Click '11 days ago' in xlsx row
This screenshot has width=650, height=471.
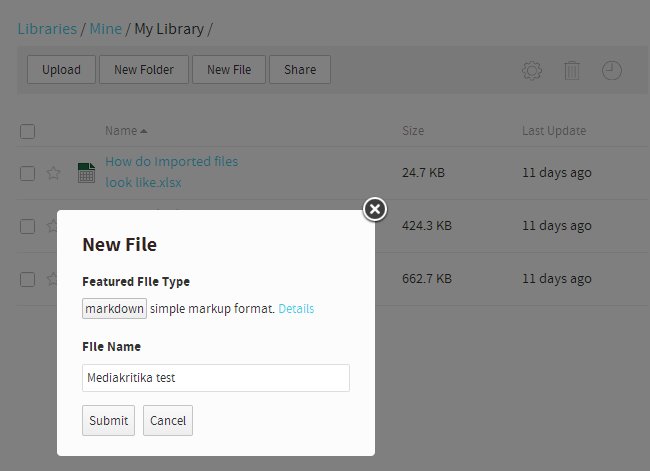[x=557, y=172]
